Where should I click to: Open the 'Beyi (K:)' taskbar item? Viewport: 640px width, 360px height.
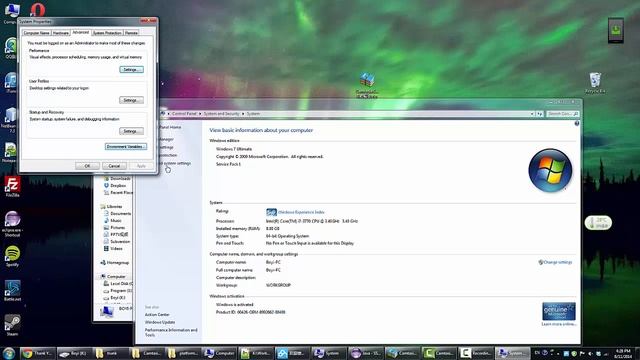click(73, 353)
